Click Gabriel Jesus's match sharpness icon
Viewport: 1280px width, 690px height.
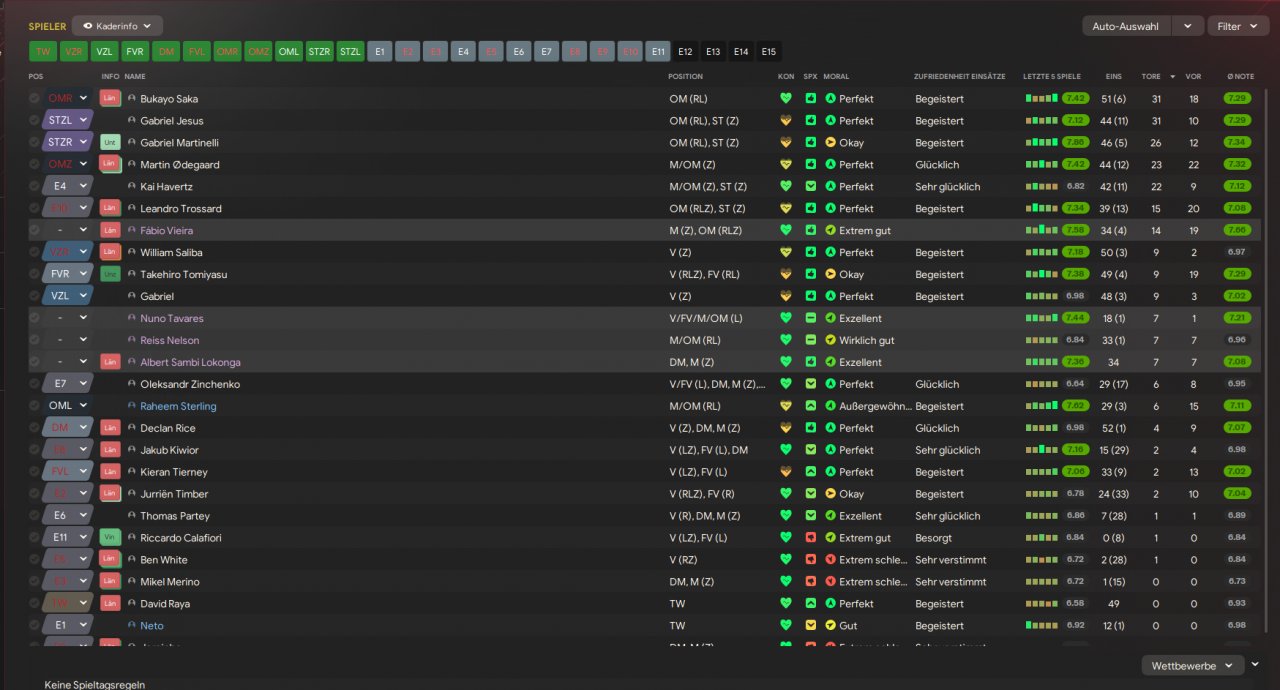point(810,121)
